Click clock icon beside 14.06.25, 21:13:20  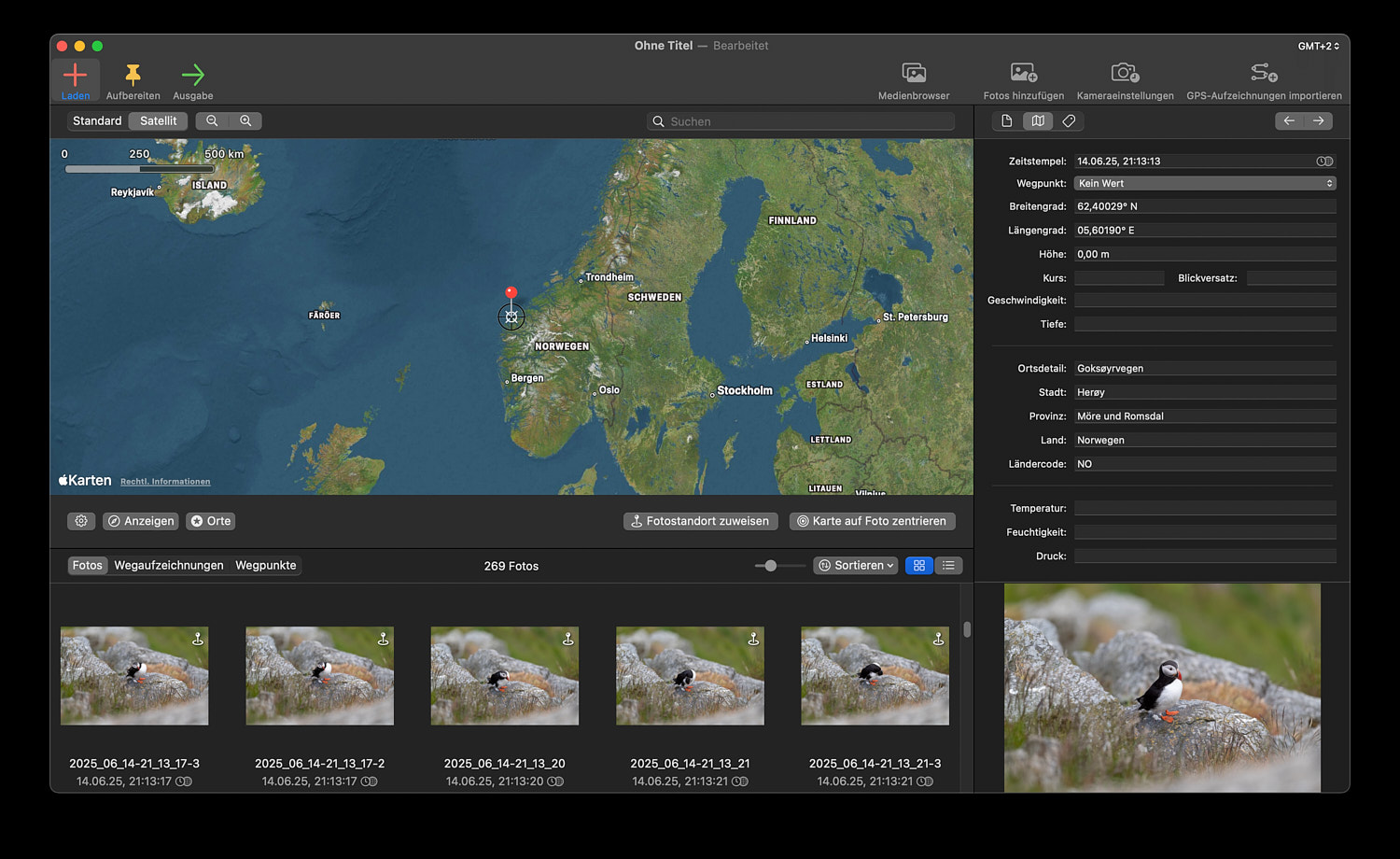click(x=556, y=782)
